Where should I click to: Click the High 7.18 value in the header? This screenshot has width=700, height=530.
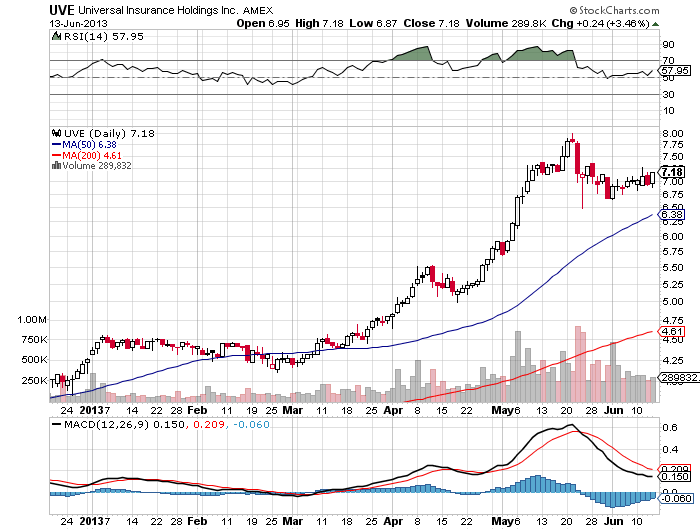319,23
